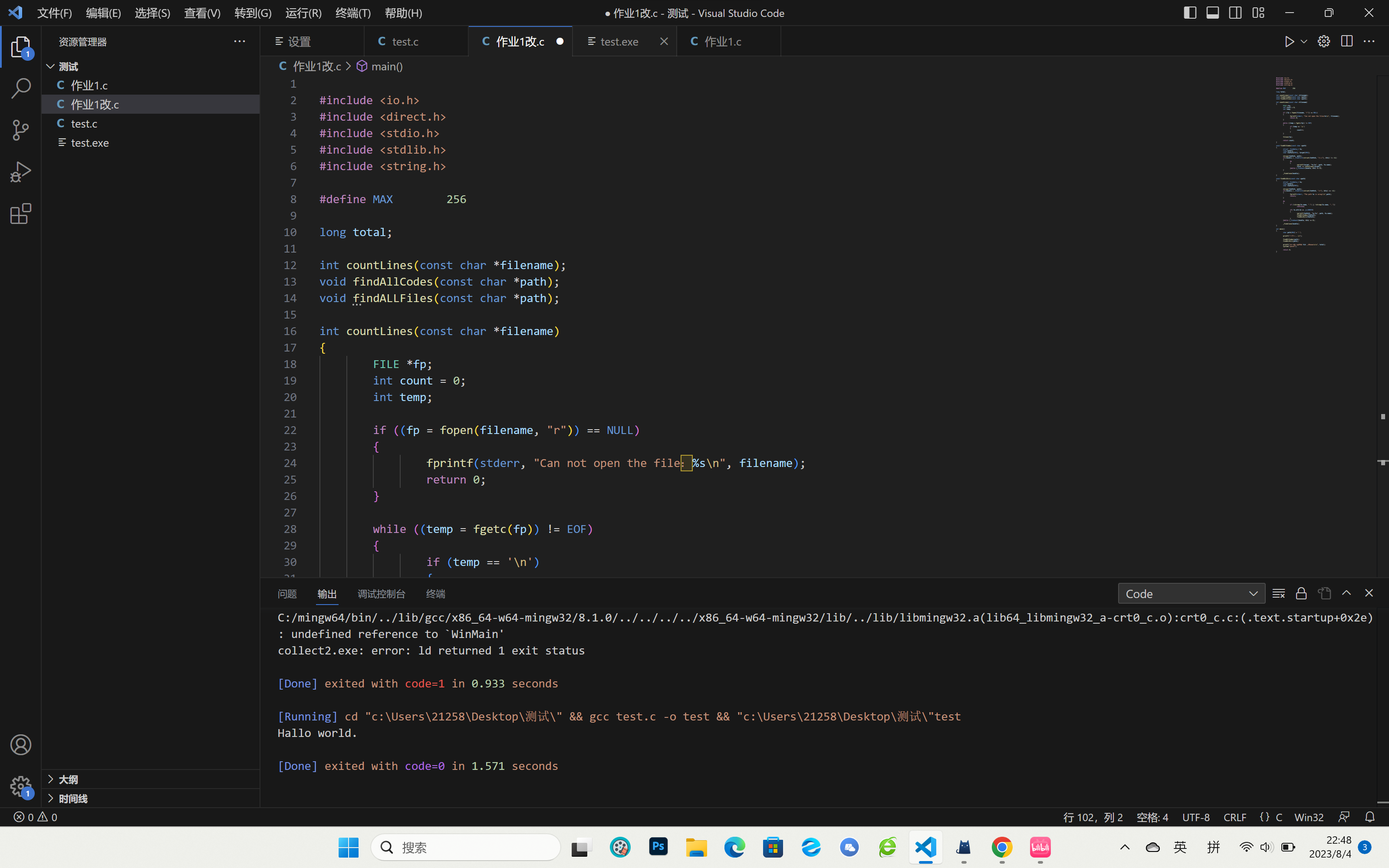
Task: Run code with play button
Action: click(x=1289, y=41)
